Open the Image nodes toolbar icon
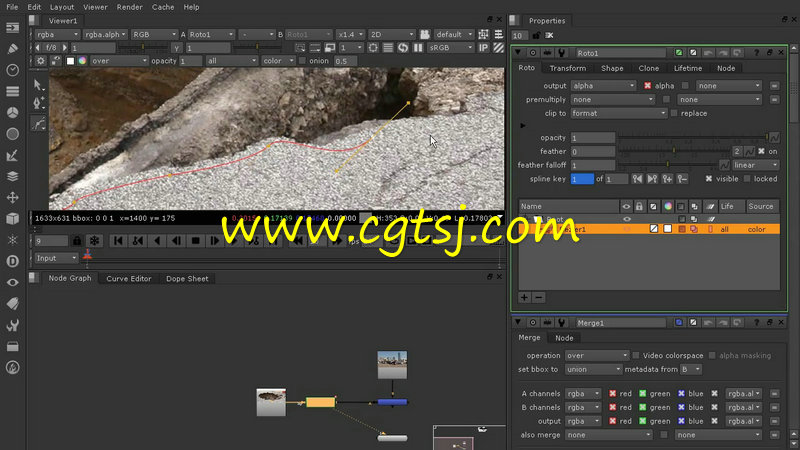800x450 pixels. (x=12, y=27)
